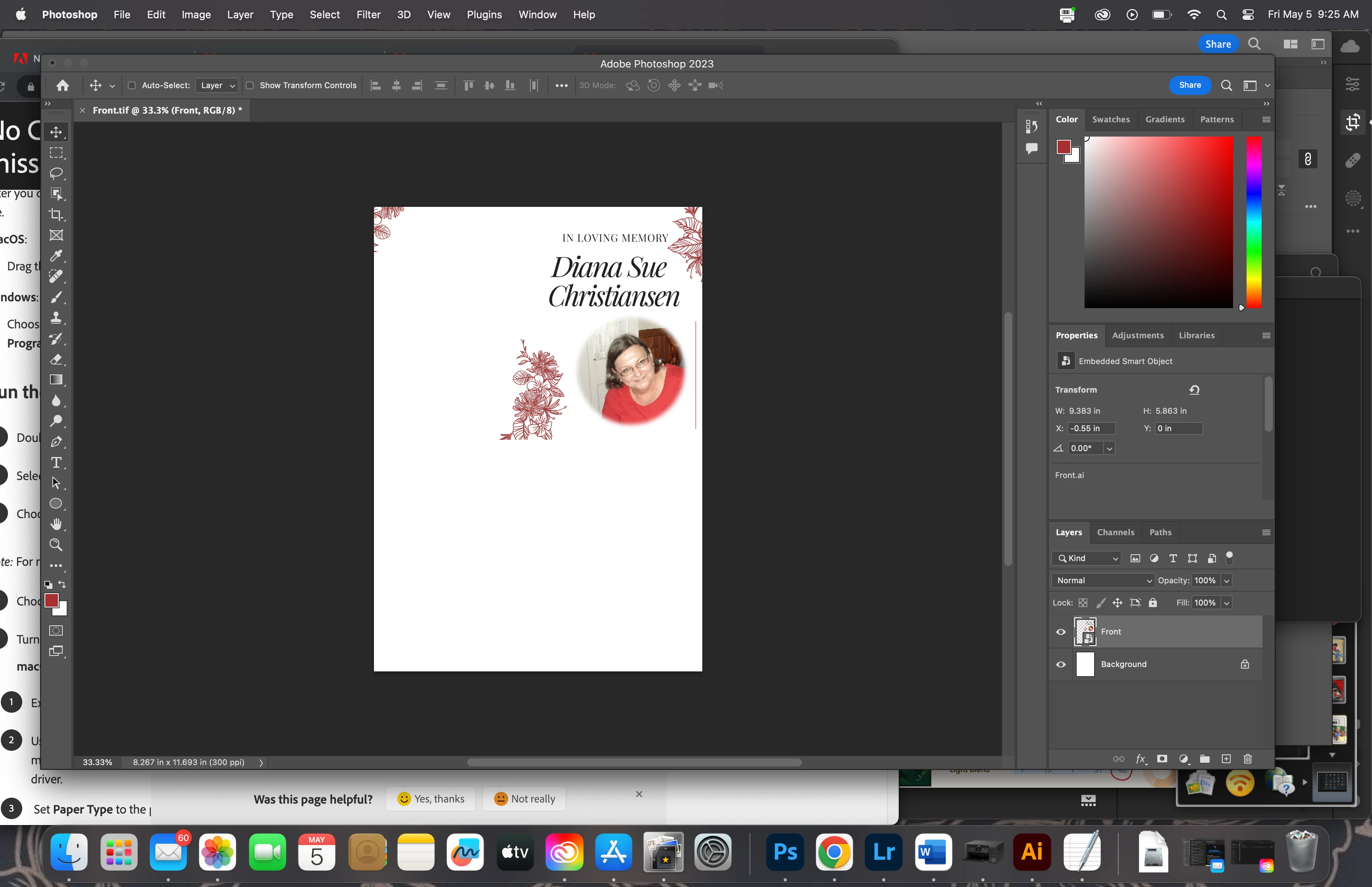Image resolution: width=1372 pixels, height=887 pixels.
Task: Open the Auto-Select Layer dropdown
Action: pyautogui.click(x=217, y=85)
